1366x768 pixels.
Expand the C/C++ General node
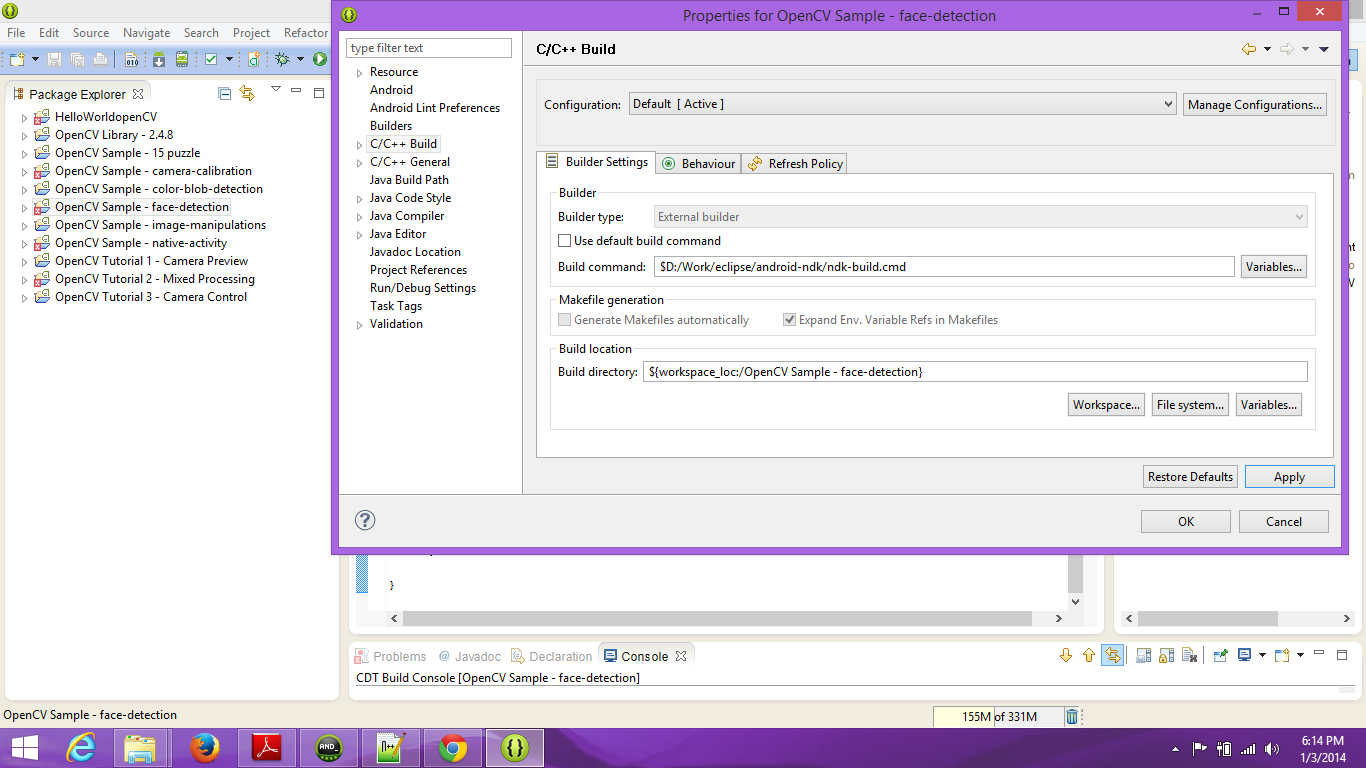click(360, 163)
